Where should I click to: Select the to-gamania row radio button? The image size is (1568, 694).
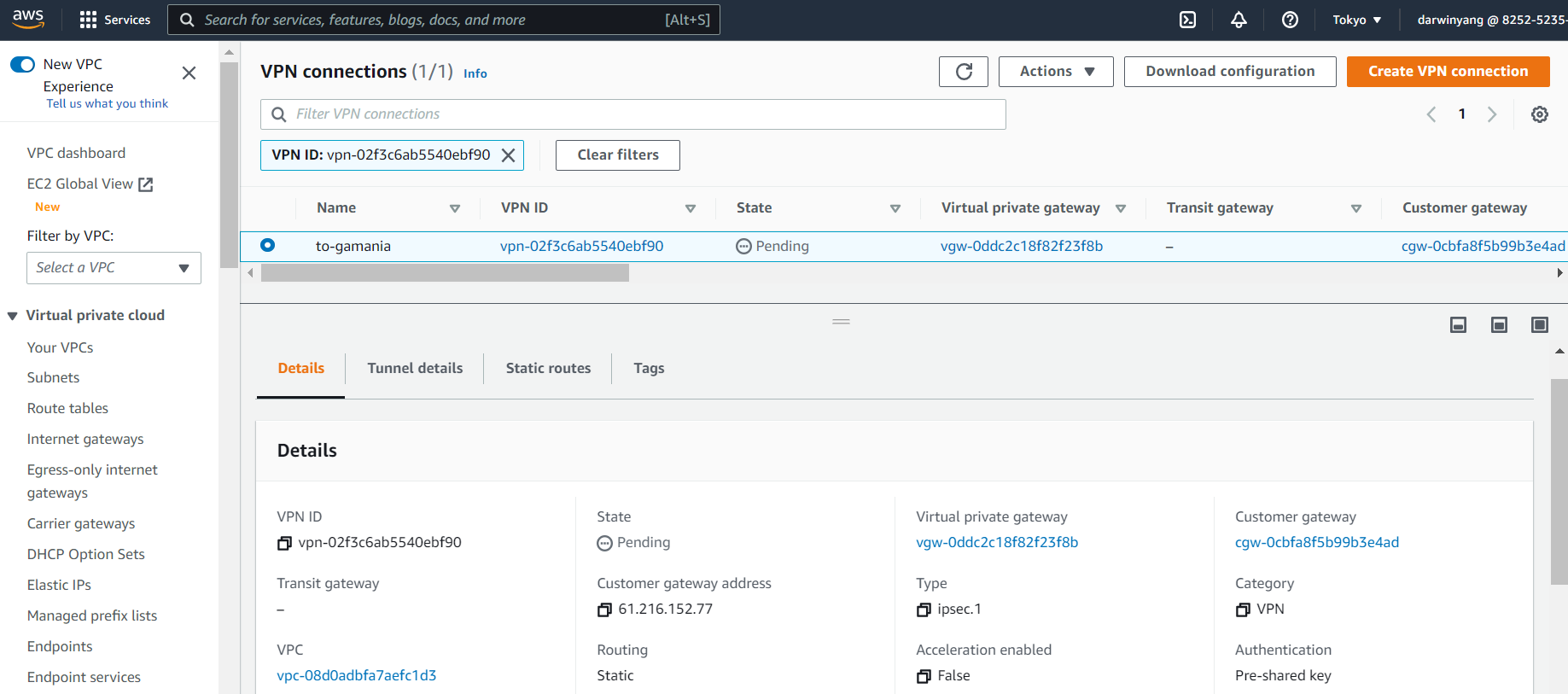268,246
